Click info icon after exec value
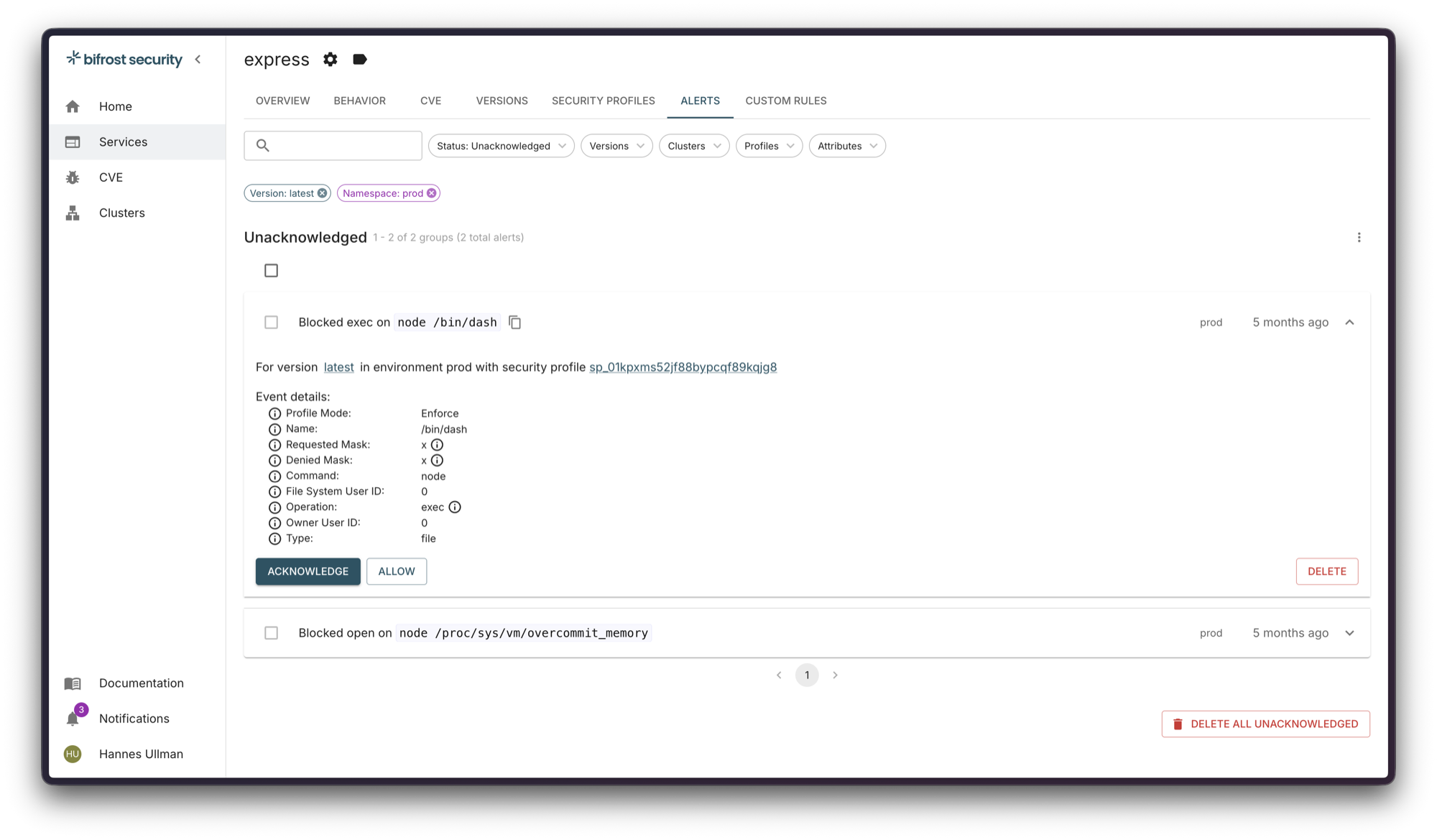The height and width of the screenshot is (840, 1437). click(455, 507)
